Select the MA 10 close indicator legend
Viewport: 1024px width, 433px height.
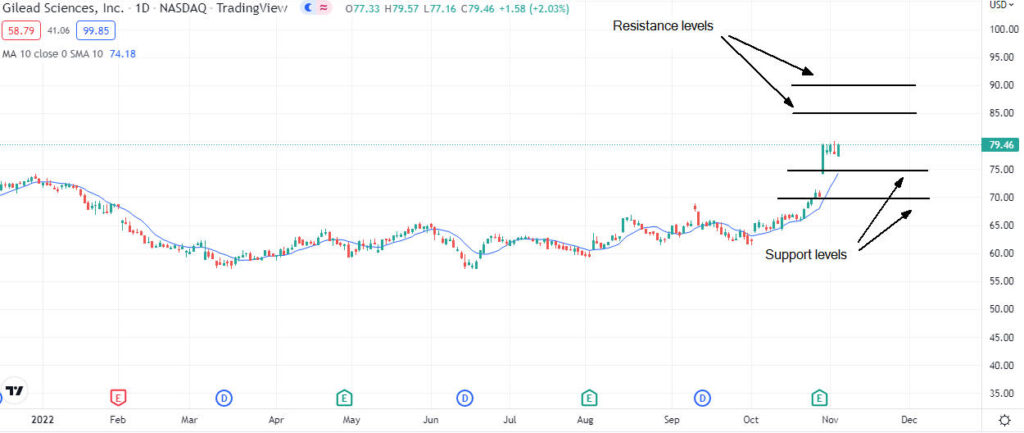[52, 54]
